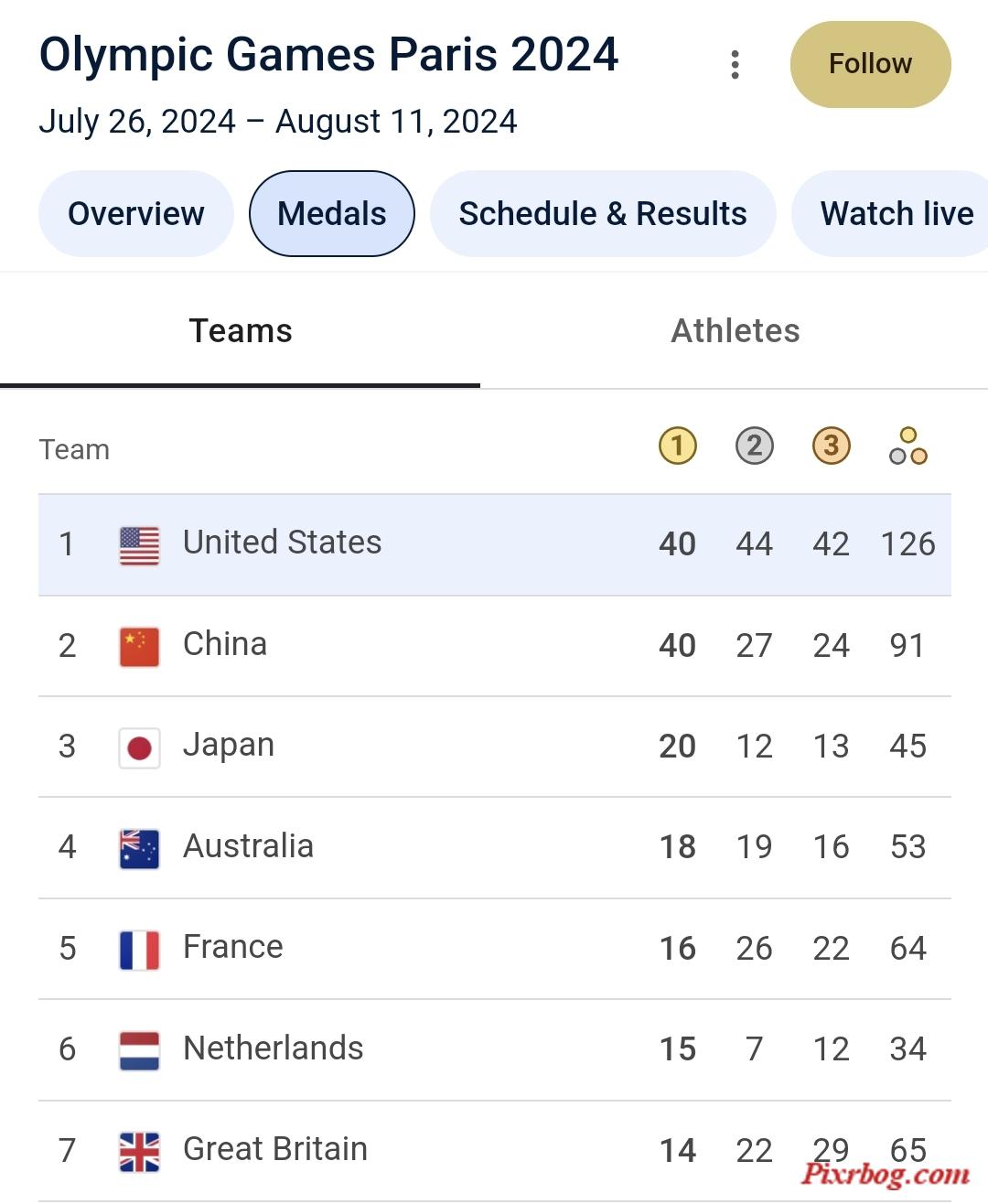Click the bronze medal column icon
Viewport: 988px width, 1204px height.
click(x=832, y=446)
